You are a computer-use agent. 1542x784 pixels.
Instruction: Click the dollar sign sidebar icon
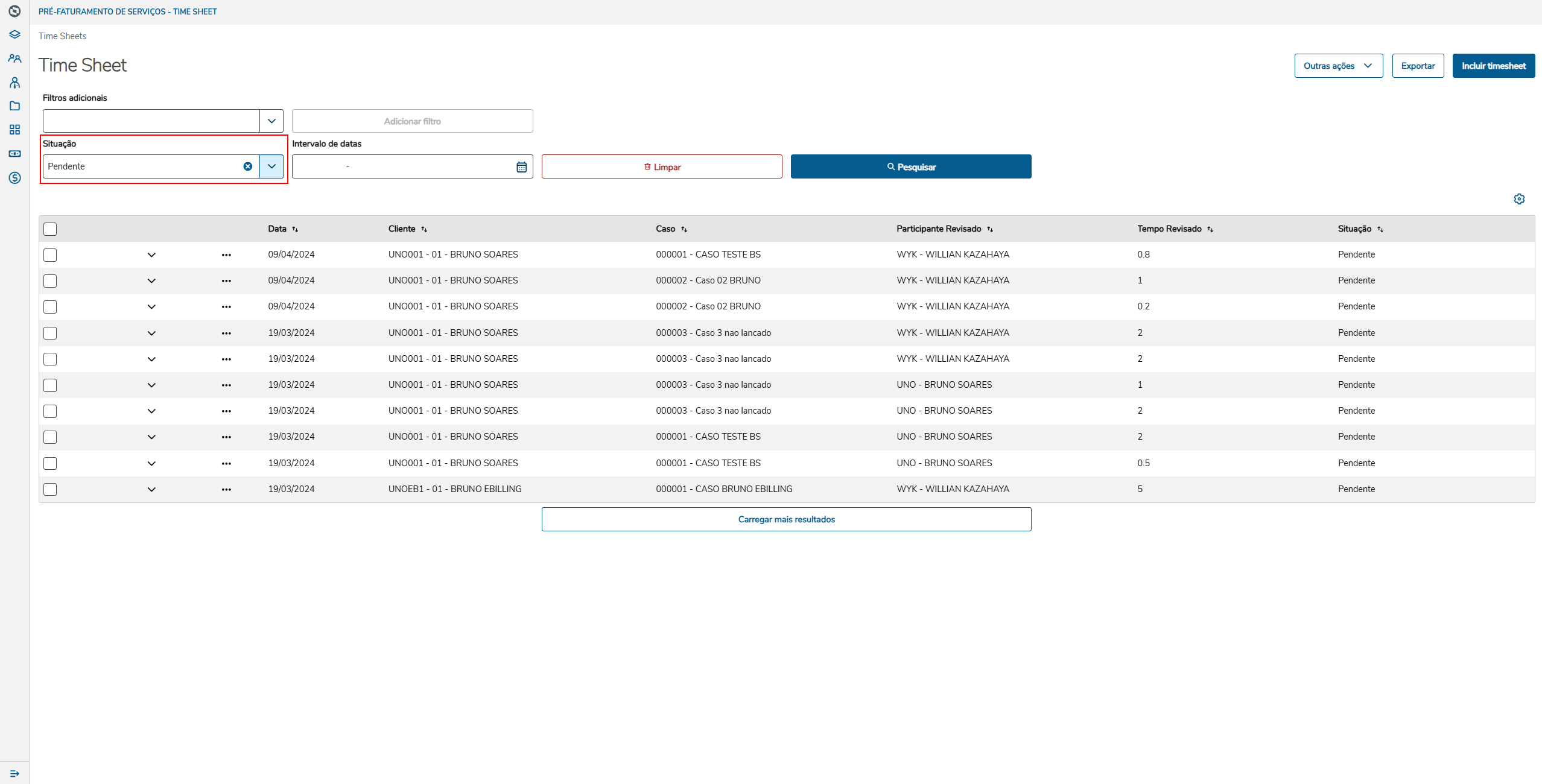pyautogui.click(x=15, y=178)
